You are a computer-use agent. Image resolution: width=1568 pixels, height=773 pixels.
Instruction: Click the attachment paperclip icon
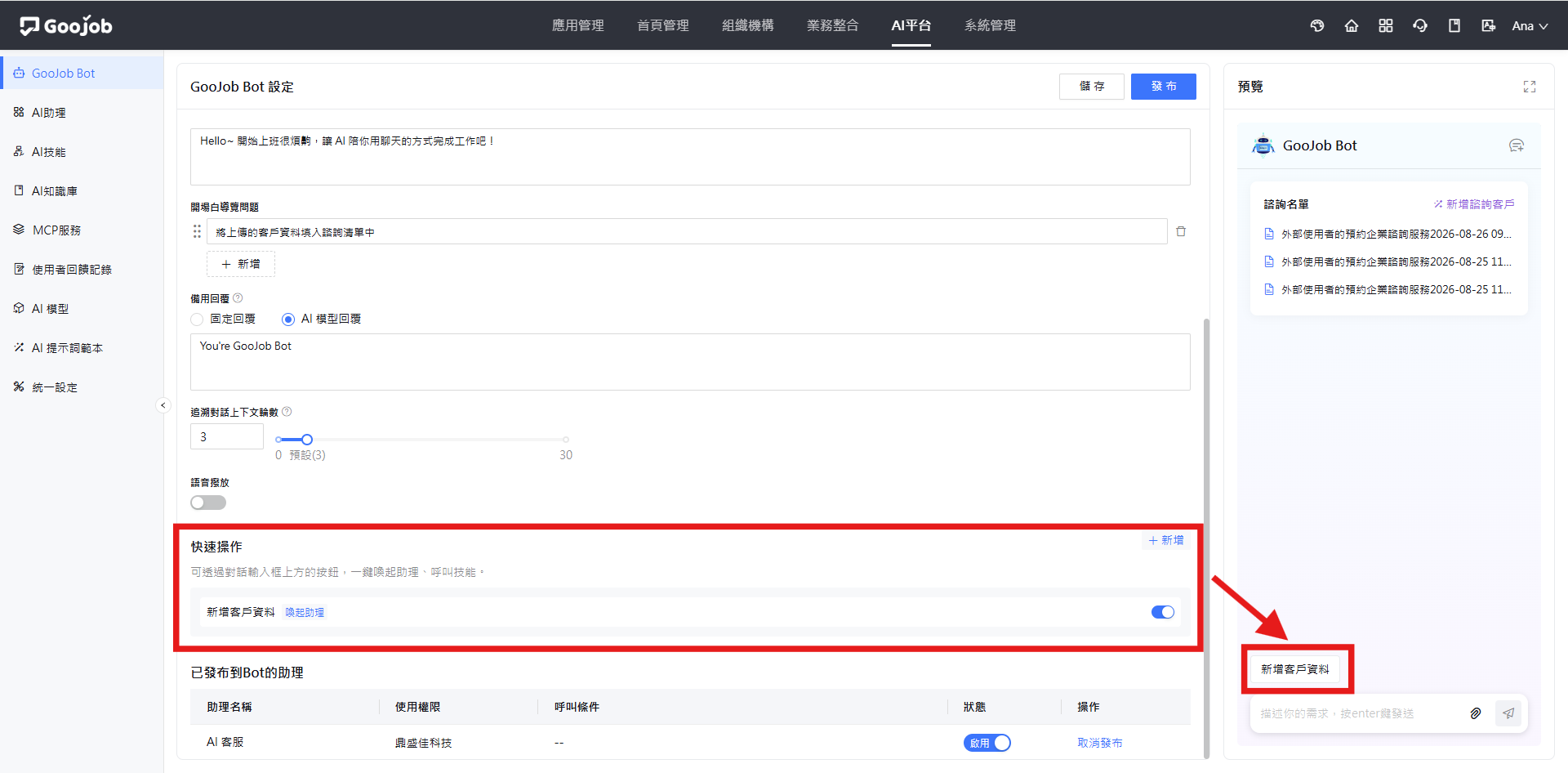[1476, 713]
